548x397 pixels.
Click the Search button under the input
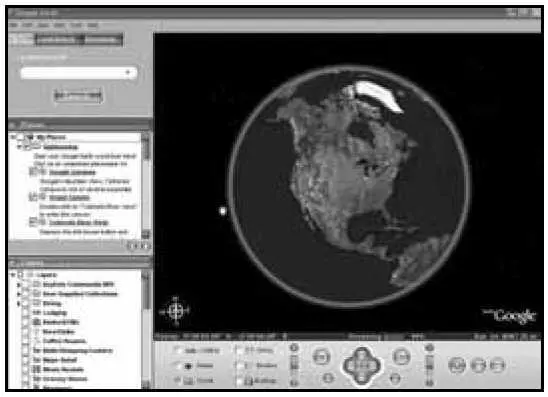point(78,95)
